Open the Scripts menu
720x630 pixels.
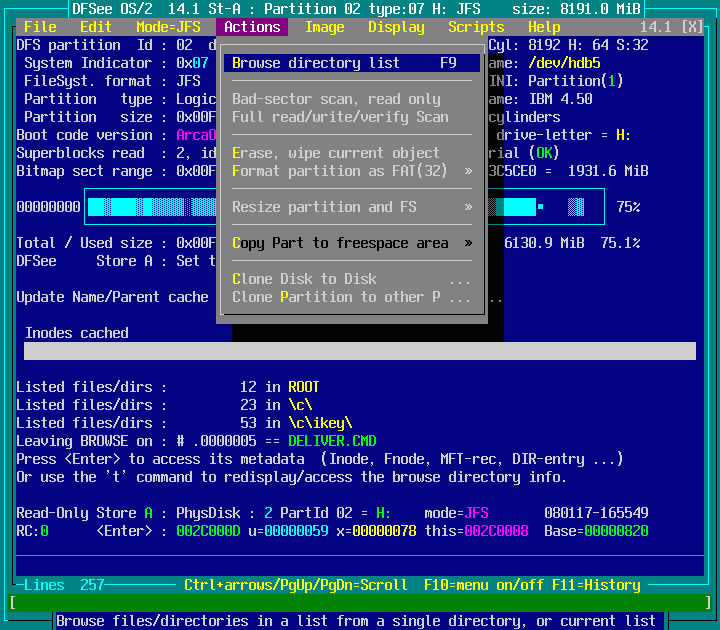tap(476, 27)
